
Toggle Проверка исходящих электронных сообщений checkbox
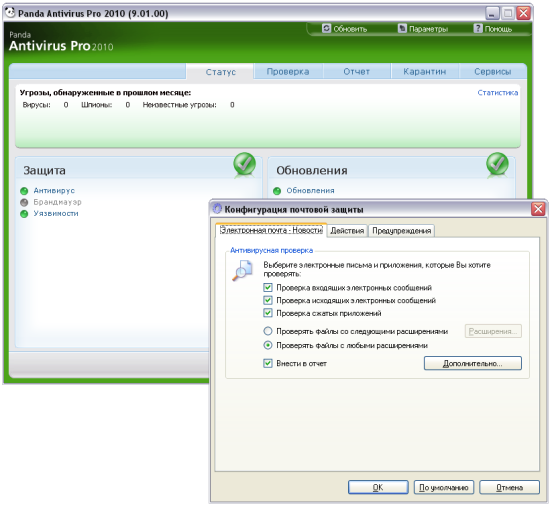click(x=268, y=301)
